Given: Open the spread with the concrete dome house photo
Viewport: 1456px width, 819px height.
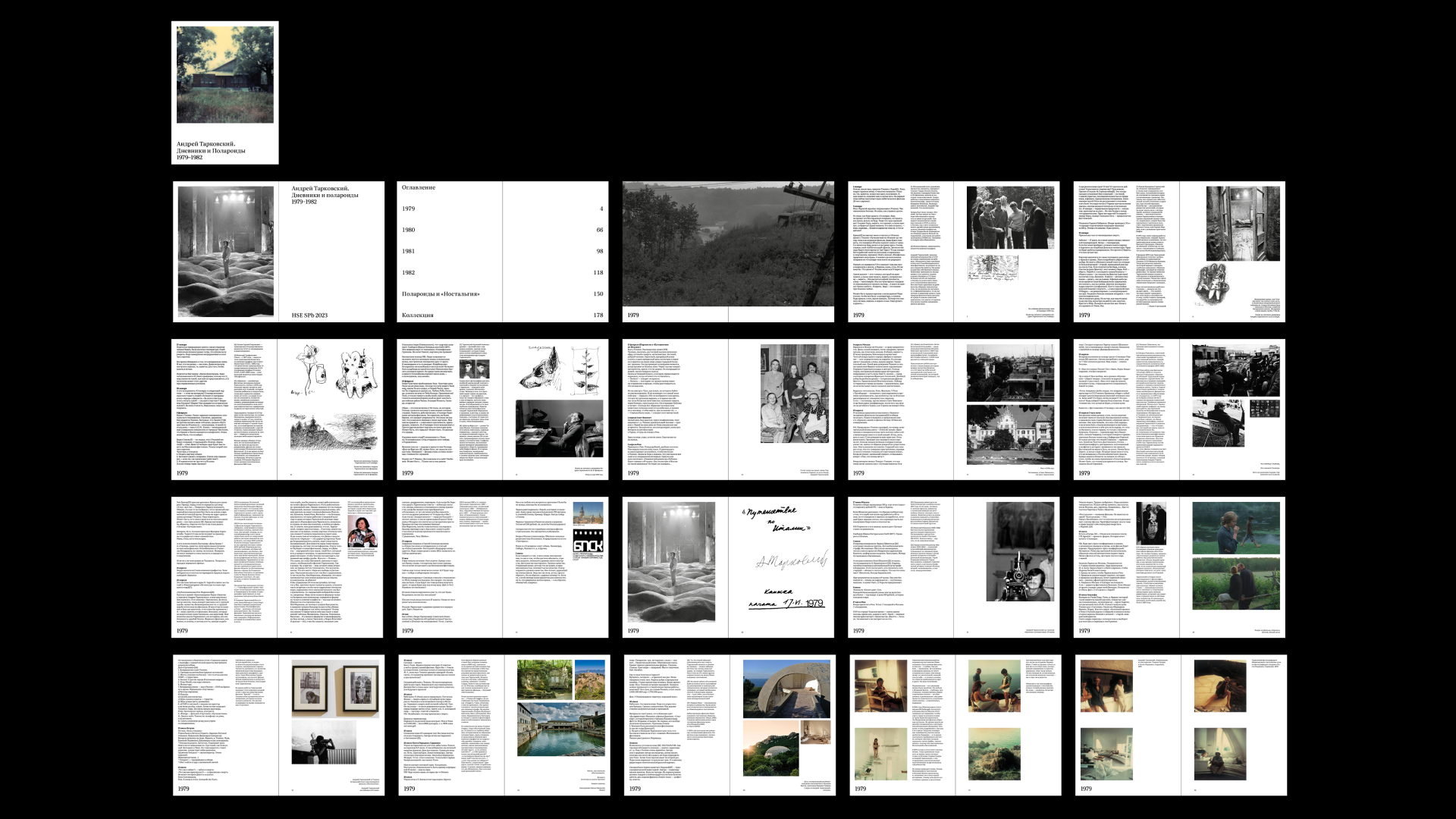Looking at the screenshot, I should pyautogui.click(x=728, y=724).
